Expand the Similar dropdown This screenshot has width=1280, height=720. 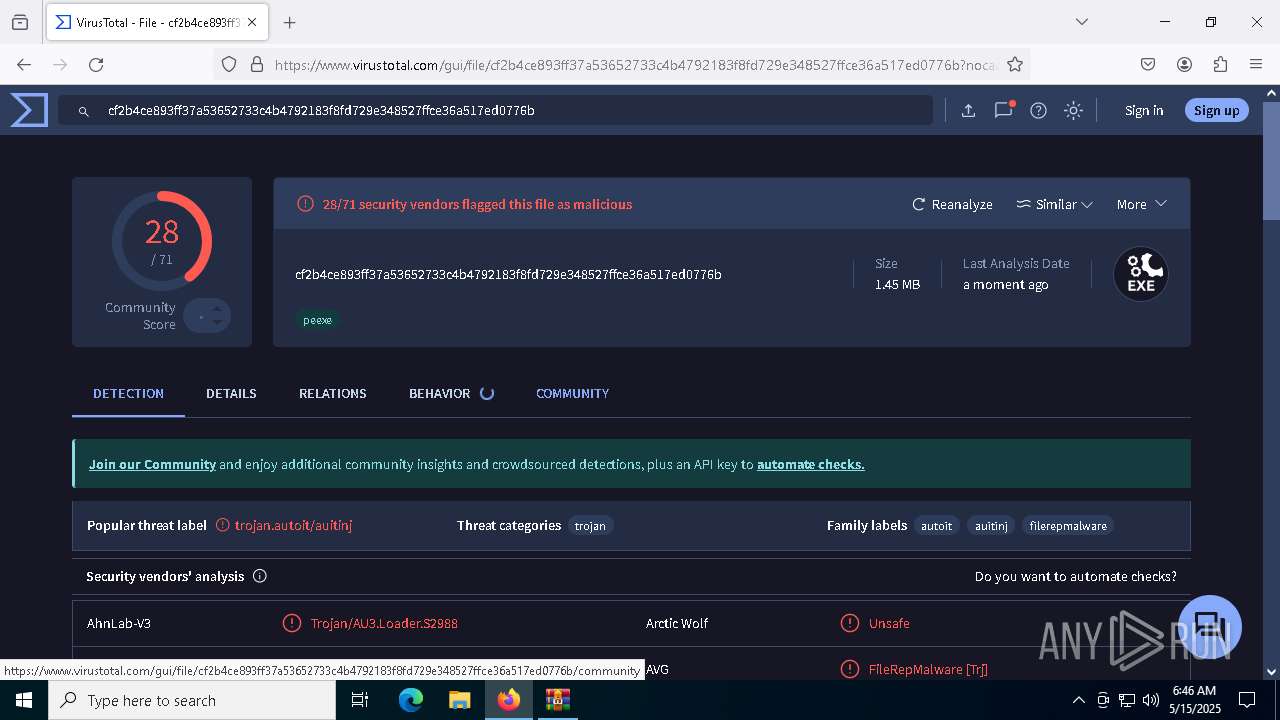(1054, 204)
